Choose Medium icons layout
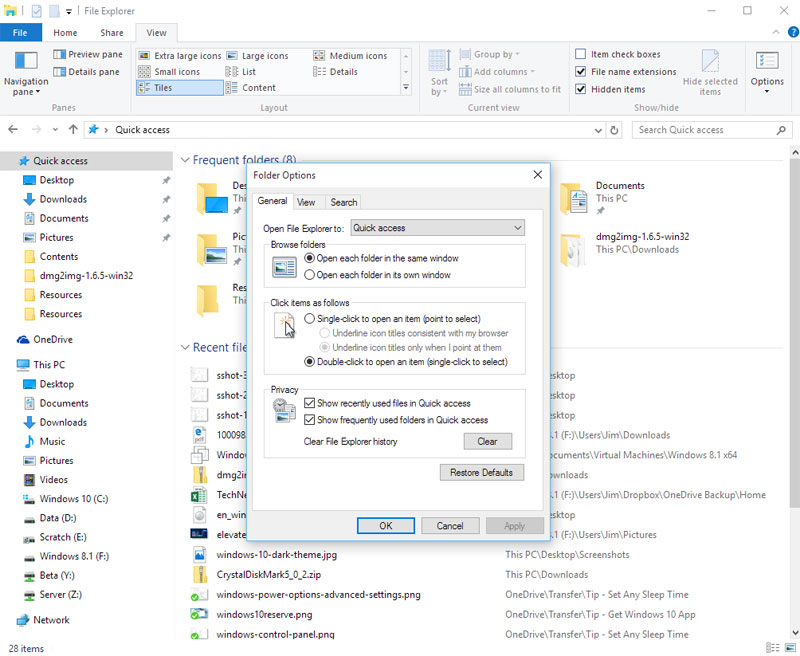 (x=351, y=56)
